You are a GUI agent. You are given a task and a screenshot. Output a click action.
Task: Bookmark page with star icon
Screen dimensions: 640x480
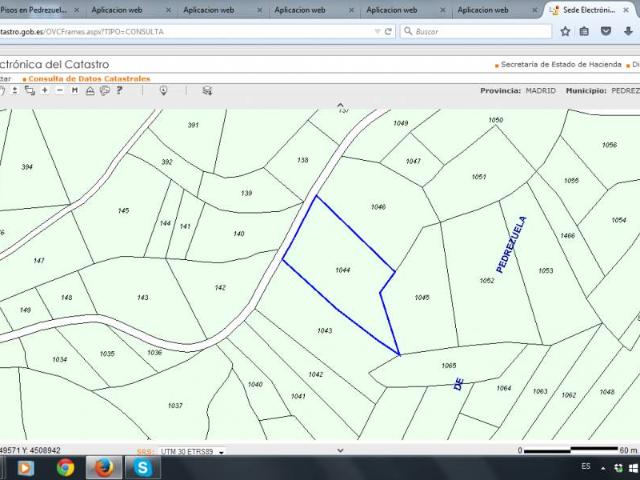[565, 31]
